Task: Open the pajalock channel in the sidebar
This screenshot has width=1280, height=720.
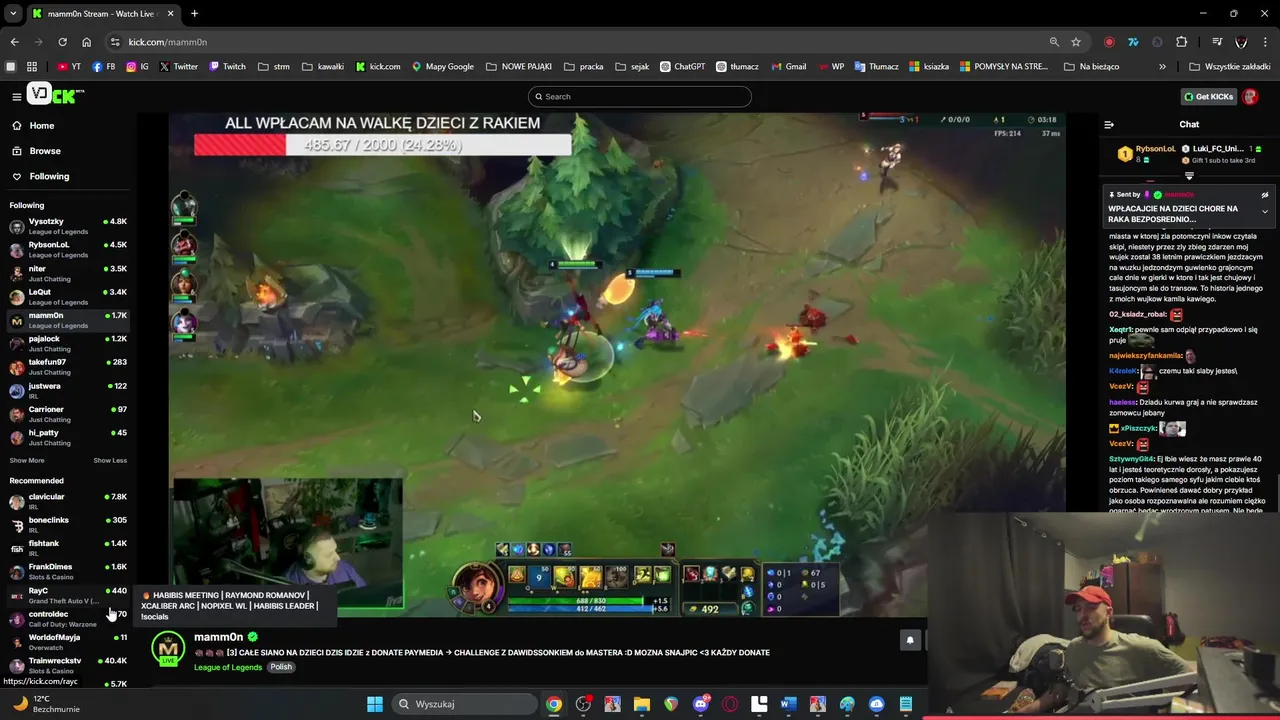Action: [x=68, y=343]
